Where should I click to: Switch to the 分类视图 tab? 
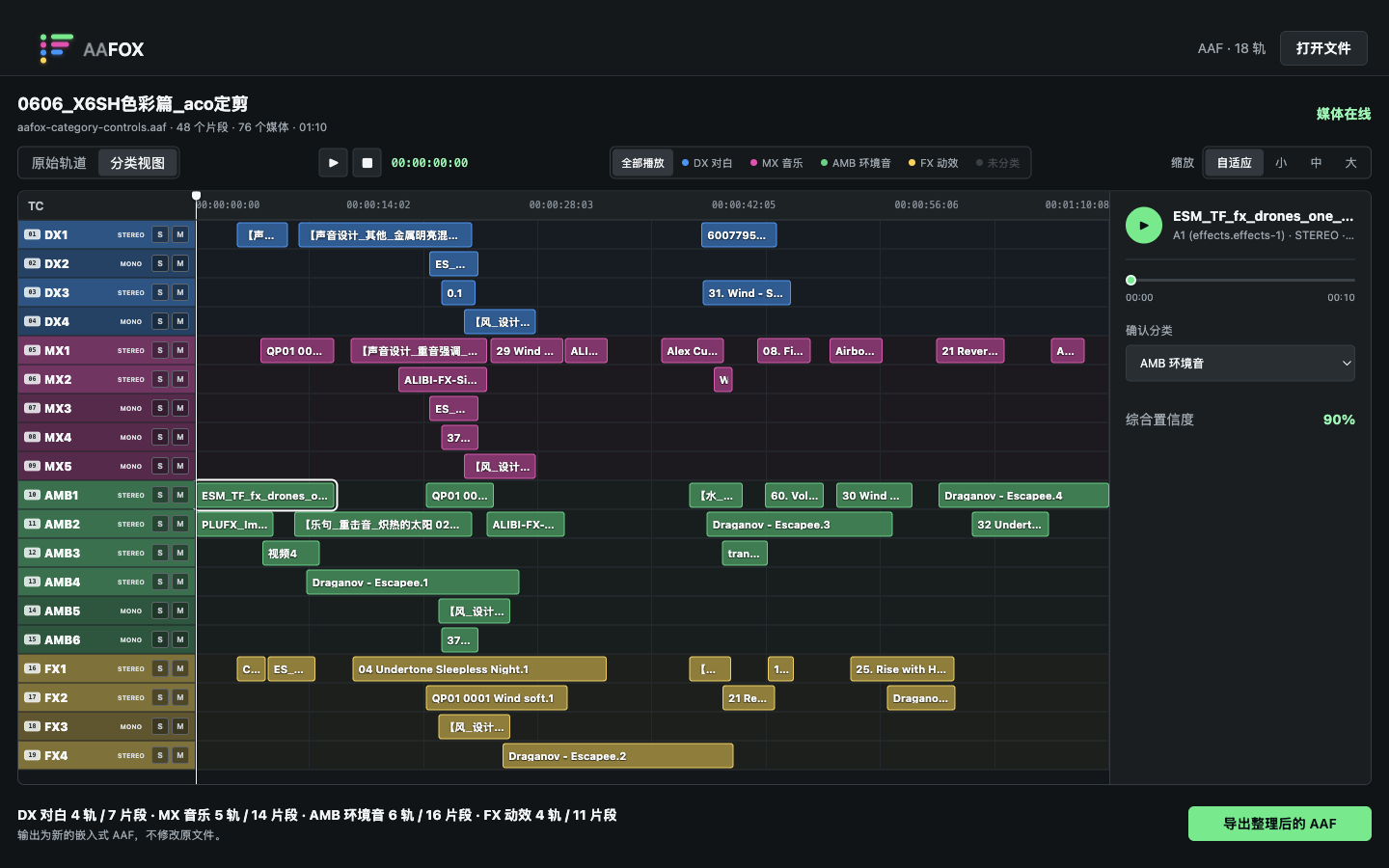click(x=137, y=163)
